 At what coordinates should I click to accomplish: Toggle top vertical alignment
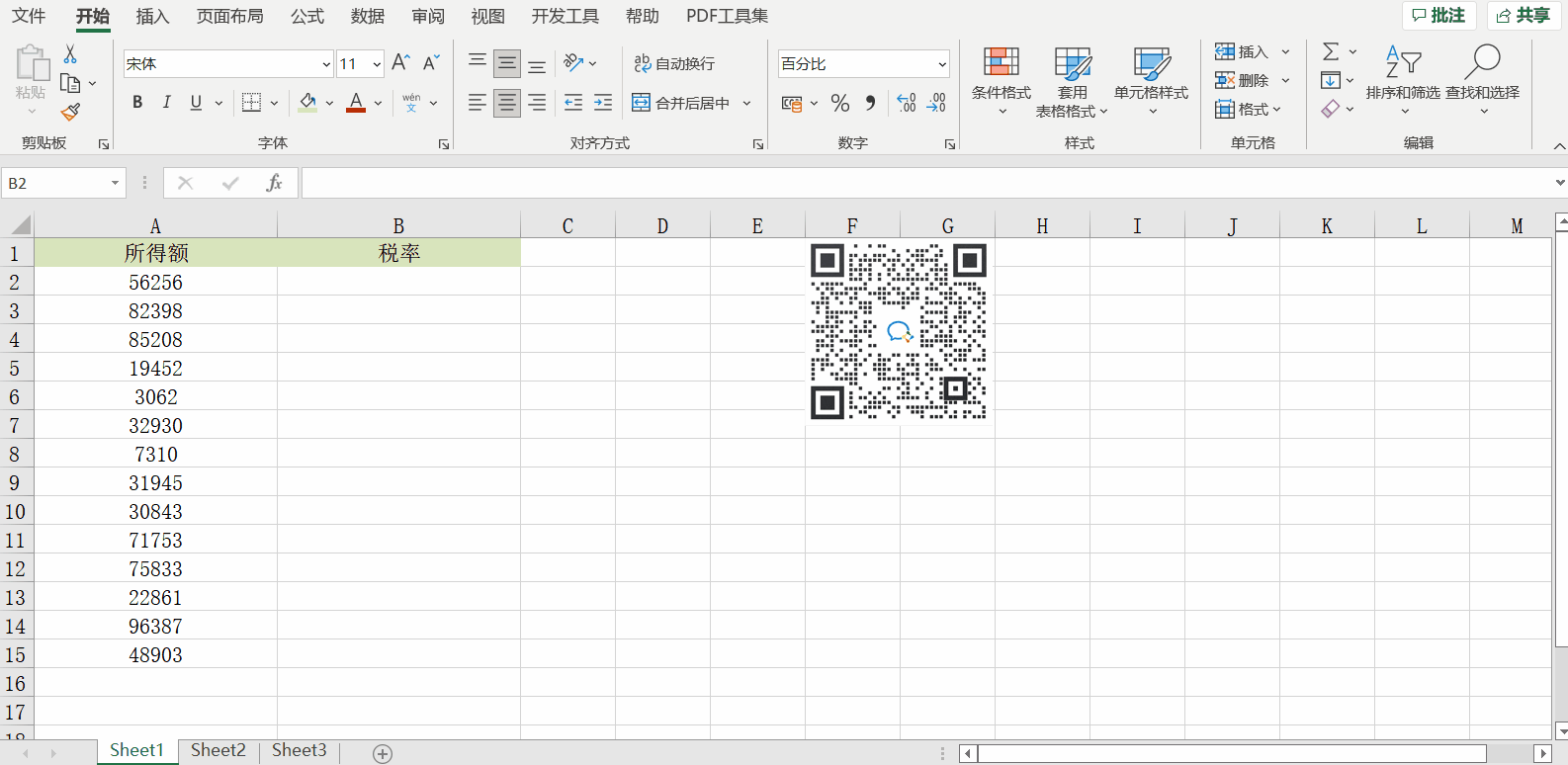point(478,63)
